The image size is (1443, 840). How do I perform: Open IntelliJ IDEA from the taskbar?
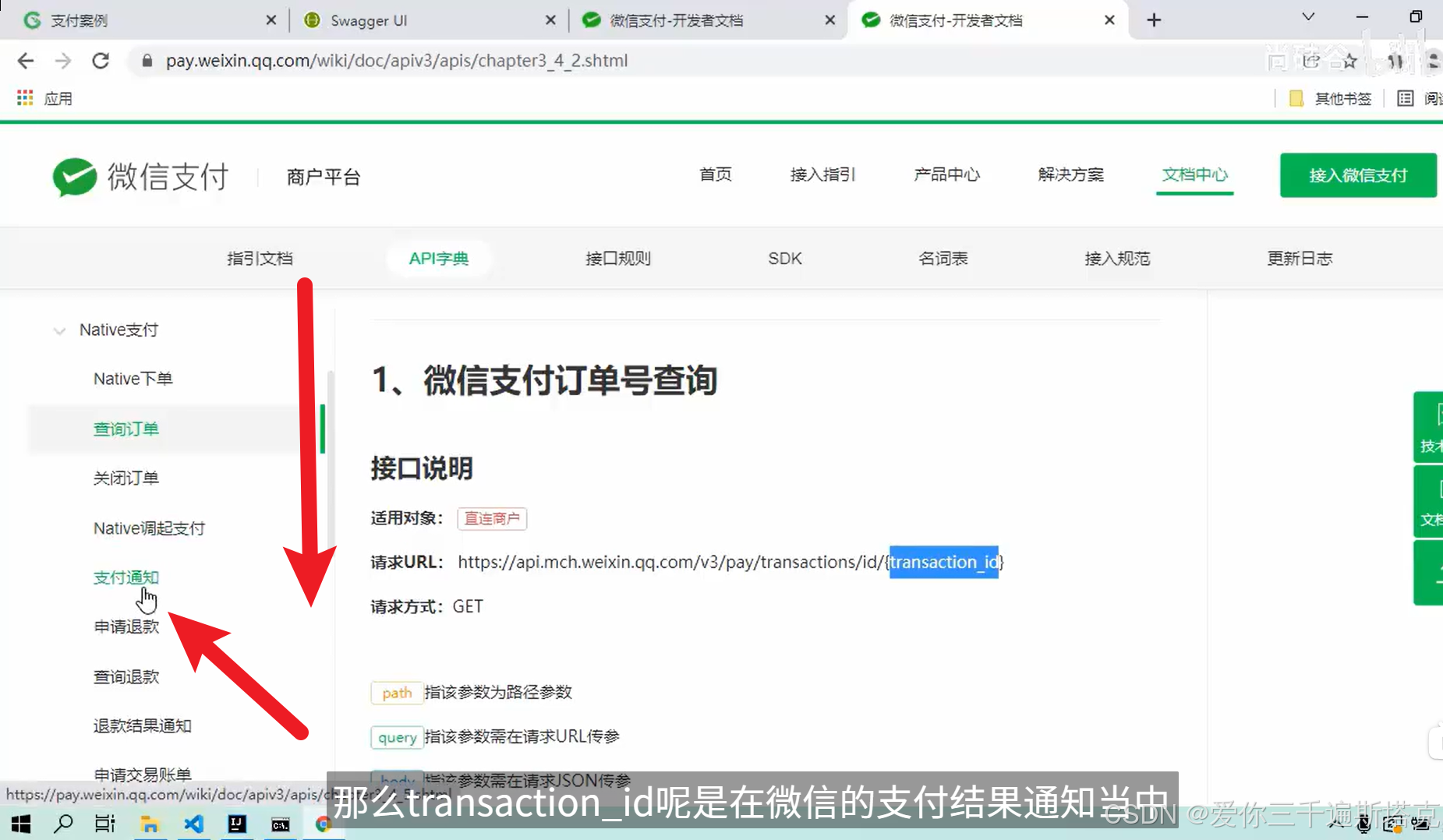237,824
